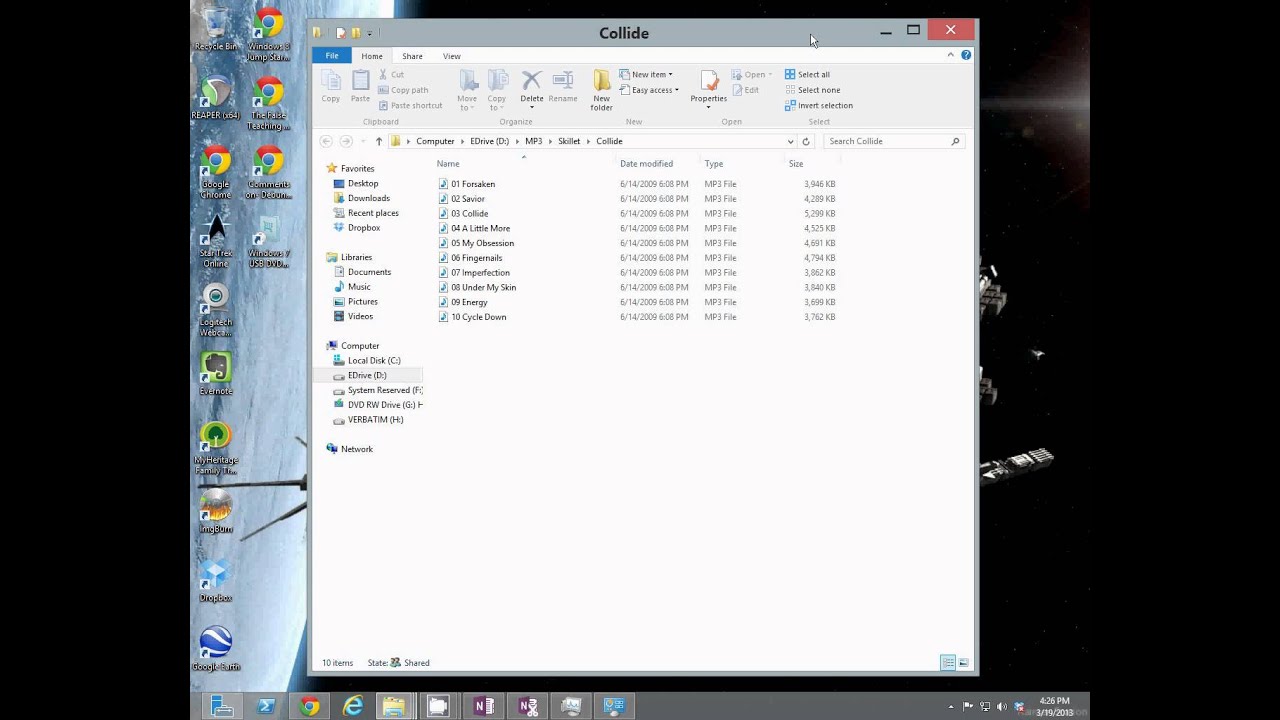Image resolution: width=1280 pixels, height=720 pixels.
Task: Select the file 05 My Obsession
Action: [x=482, y=243]
